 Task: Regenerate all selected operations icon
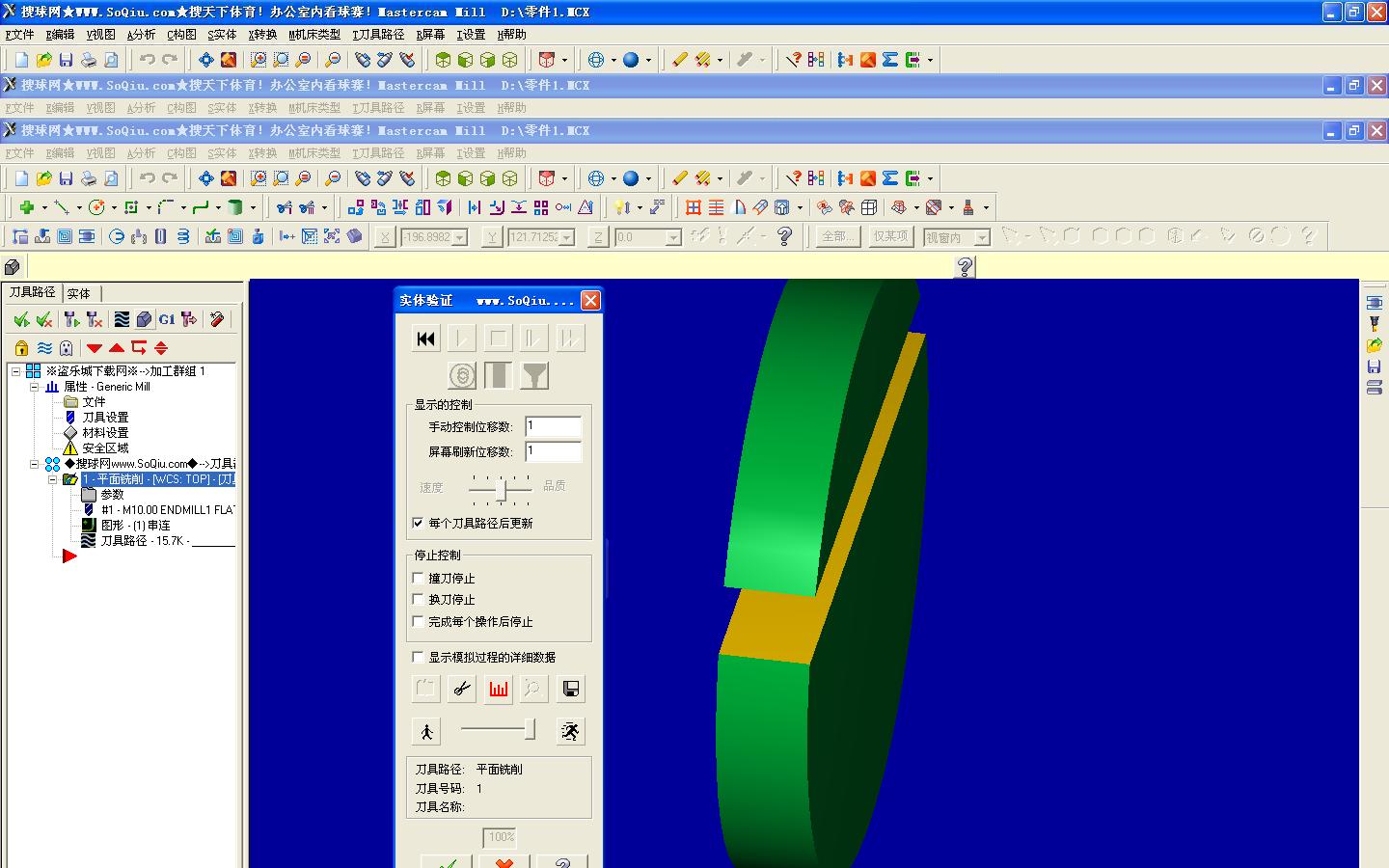click(70, 319)
